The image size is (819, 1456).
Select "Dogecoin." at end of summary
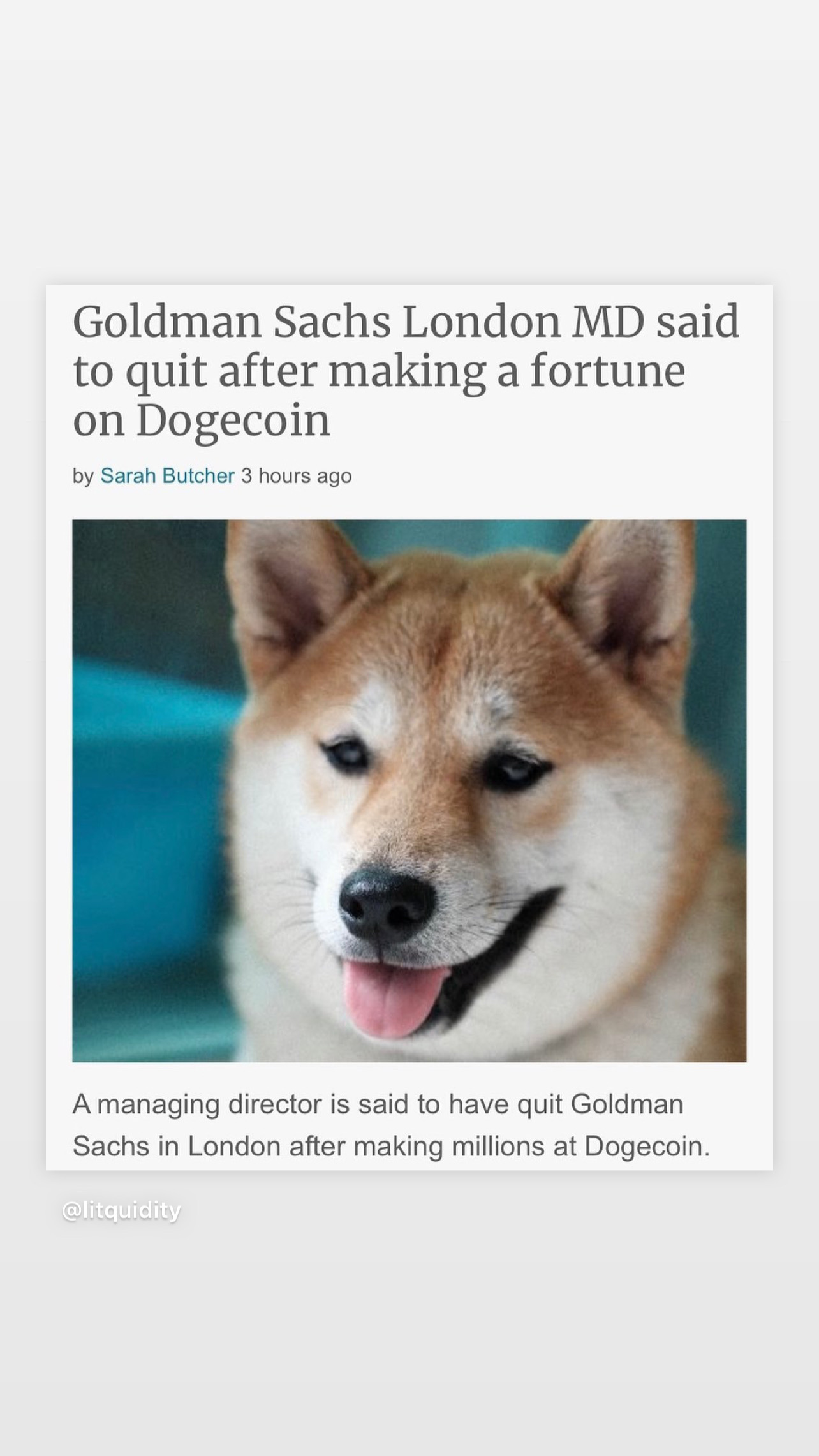pos(647,1147)
